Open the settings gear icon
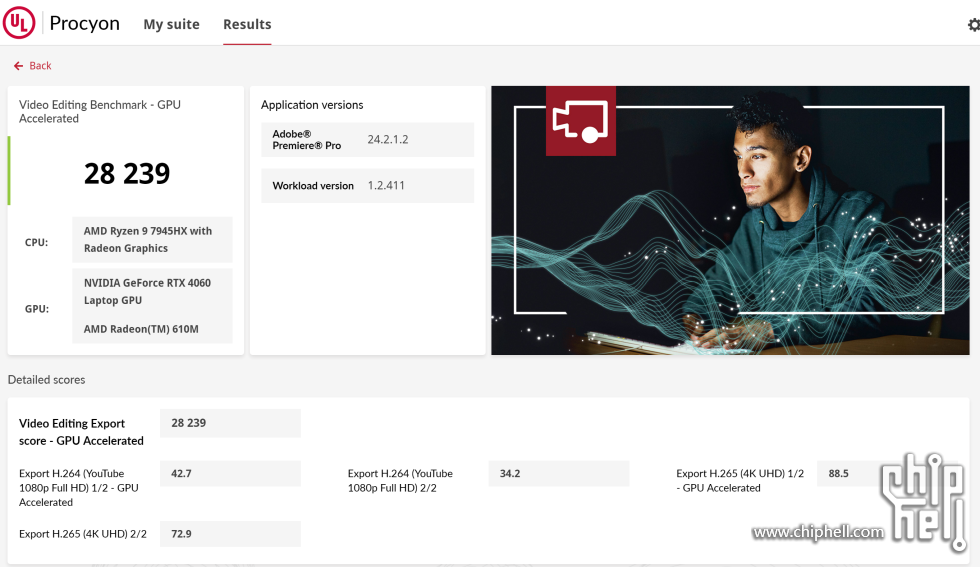Image resolution: width=980 pixels, height=567 pixels. tap(973, 25)
